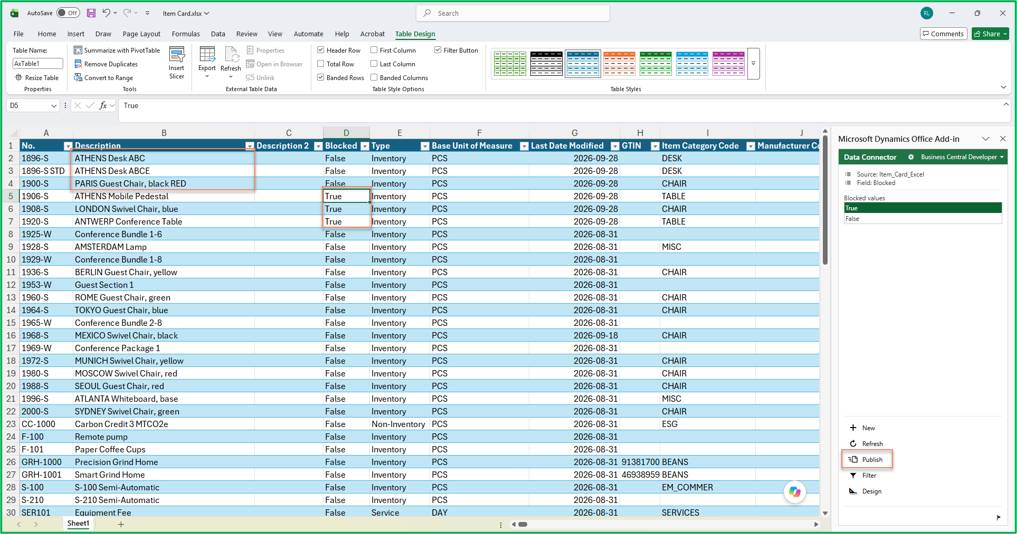Add a new sheet with plus icon
Screen dimensions: 1017x534
click(121, 524)
